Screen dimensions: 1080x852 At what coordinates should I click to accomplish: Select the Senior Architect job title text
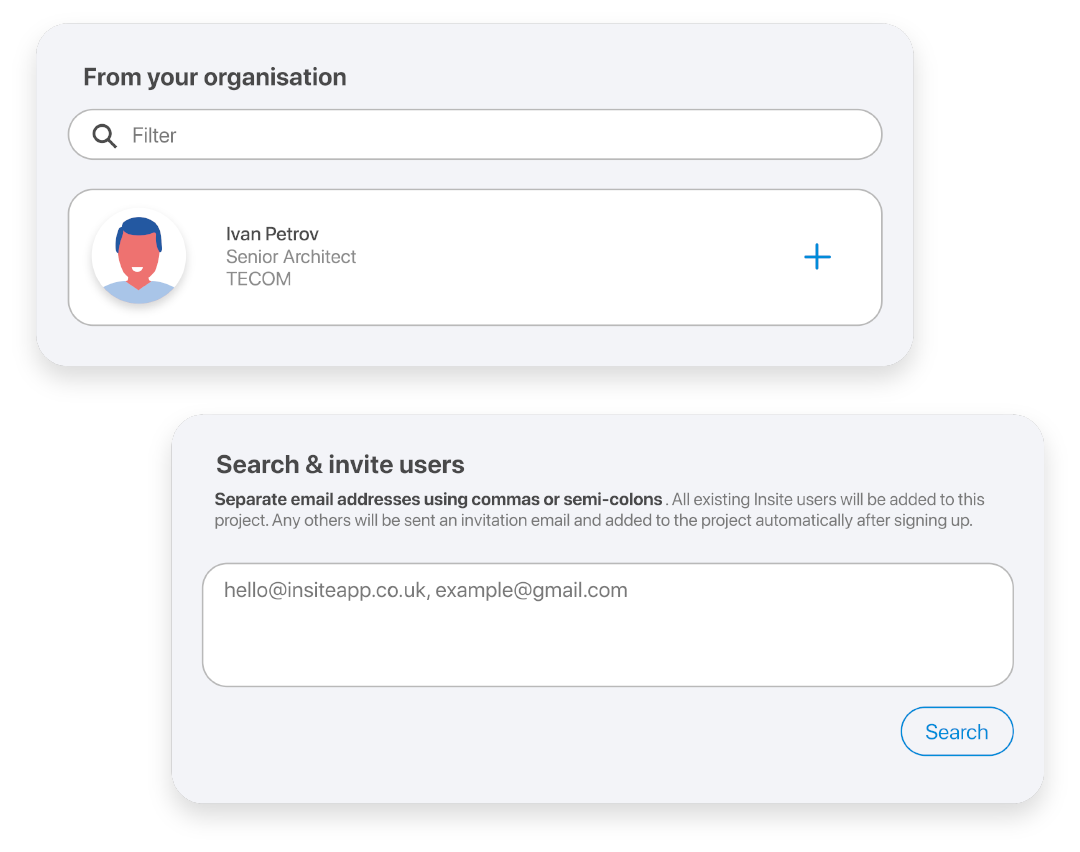290,257
